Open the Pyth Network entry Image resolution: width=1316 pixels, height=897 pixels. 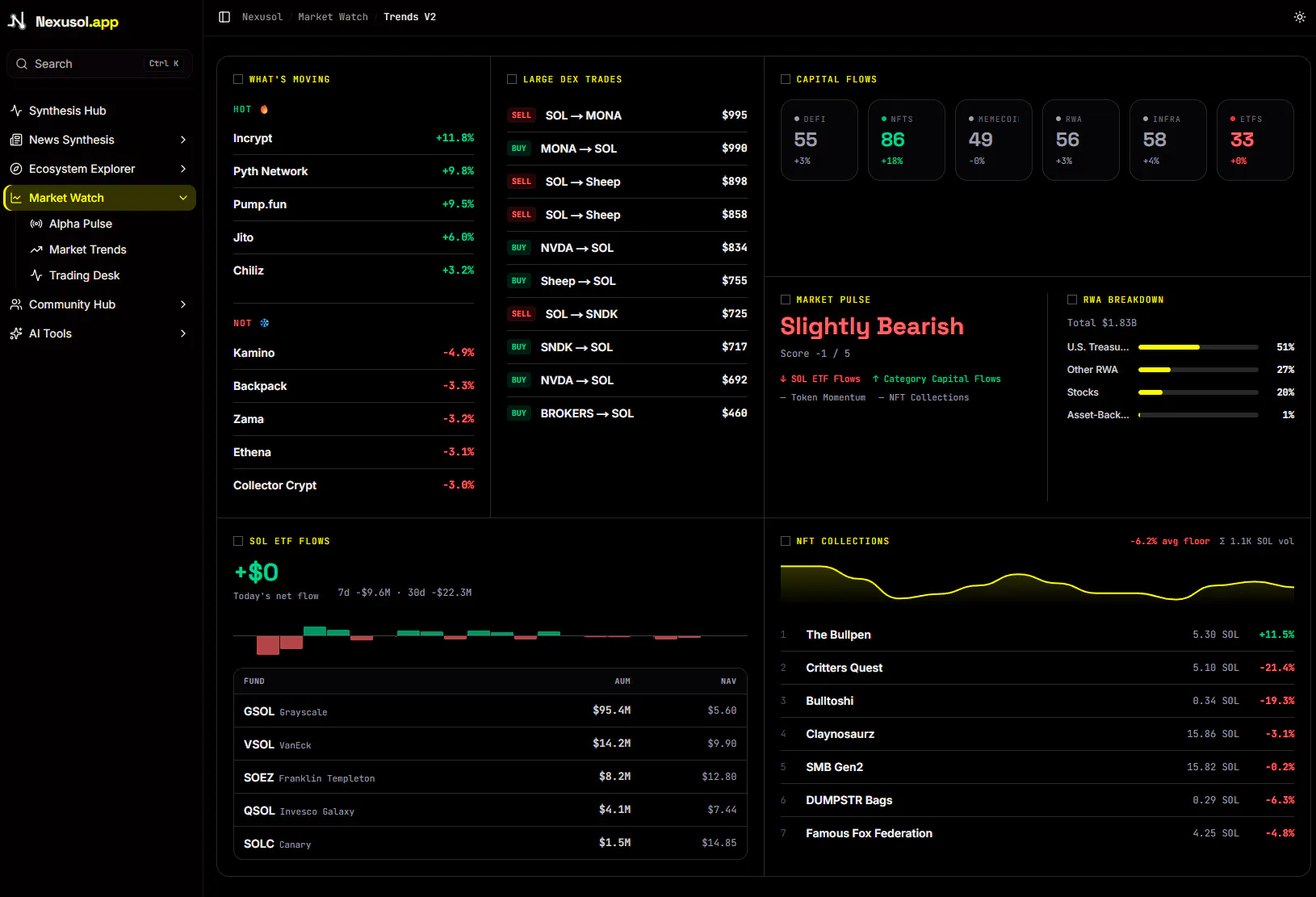point(354,171)
